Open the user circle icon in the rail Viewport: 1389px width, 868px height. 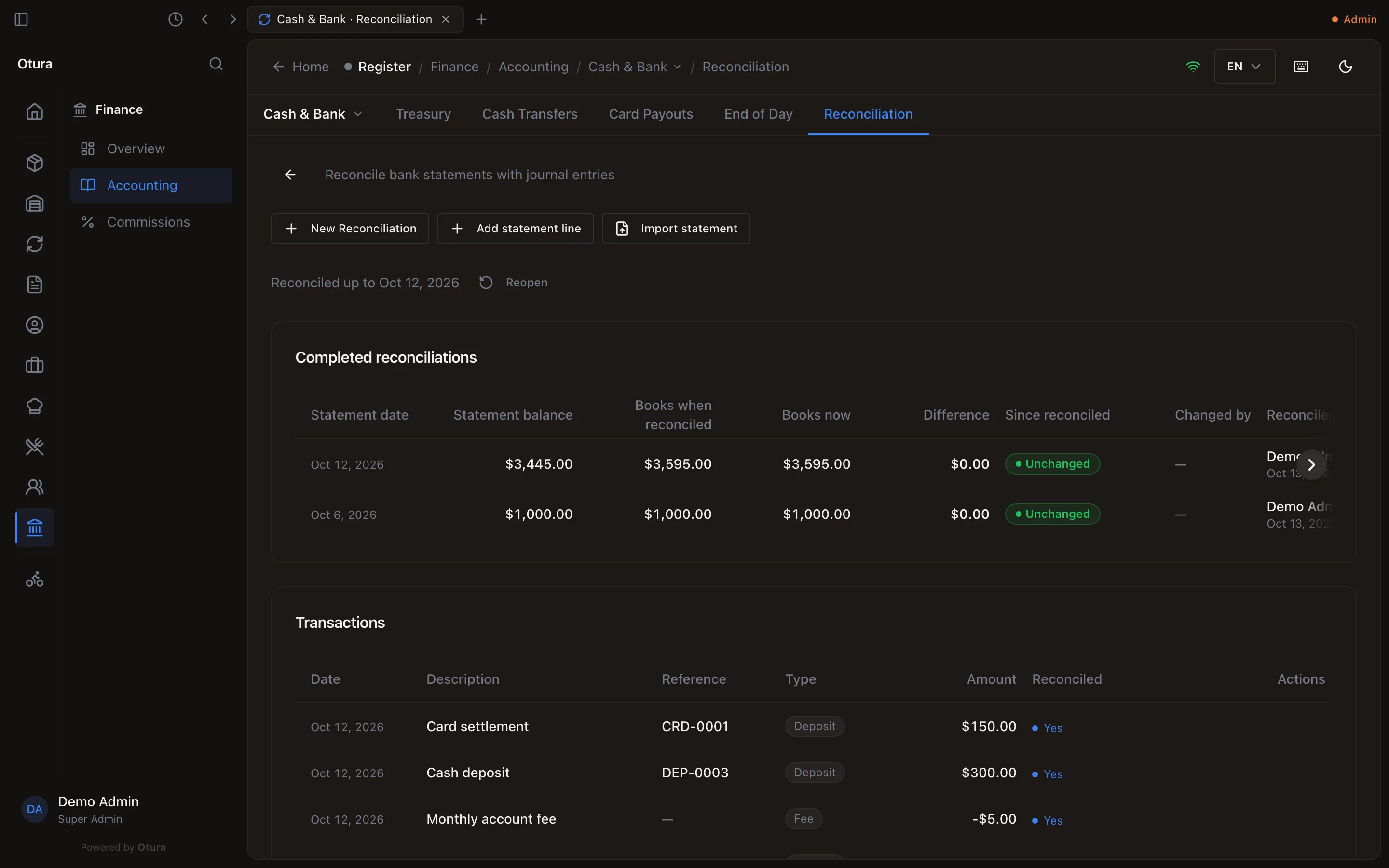[x=35, y=325]
